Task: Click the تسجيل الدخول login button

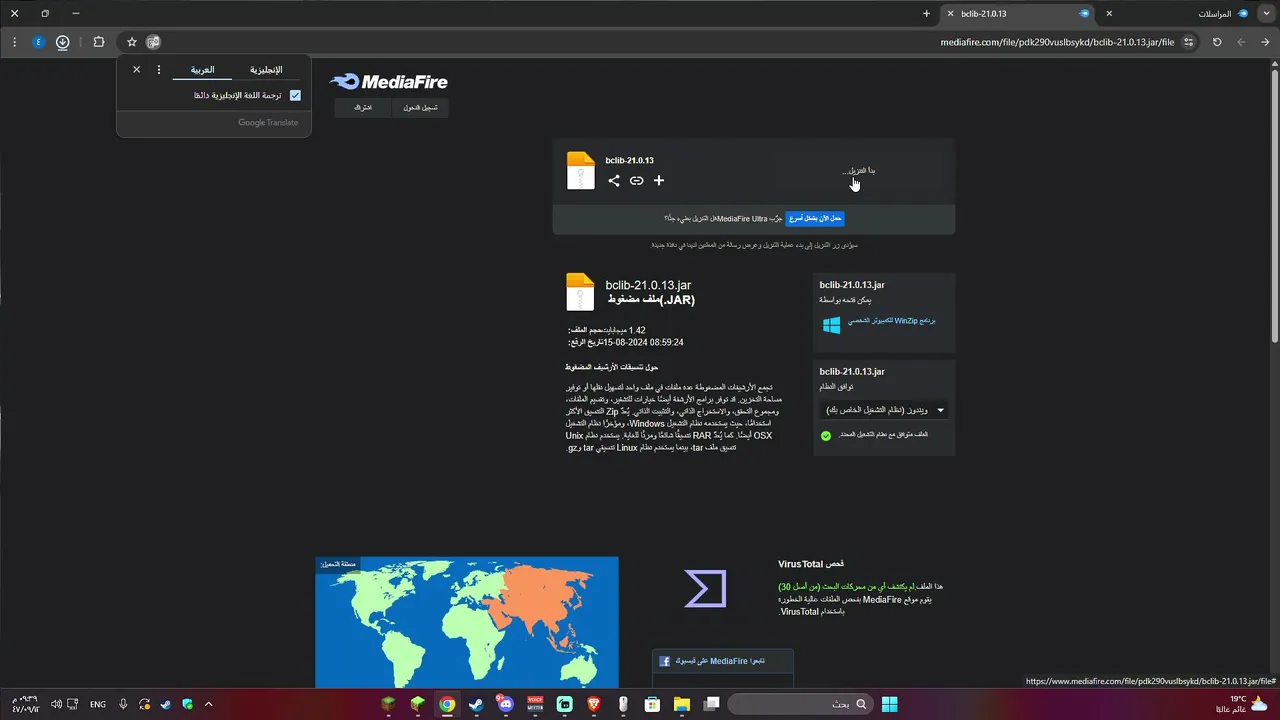Action: pyautogui.click(x=420, y=107)
